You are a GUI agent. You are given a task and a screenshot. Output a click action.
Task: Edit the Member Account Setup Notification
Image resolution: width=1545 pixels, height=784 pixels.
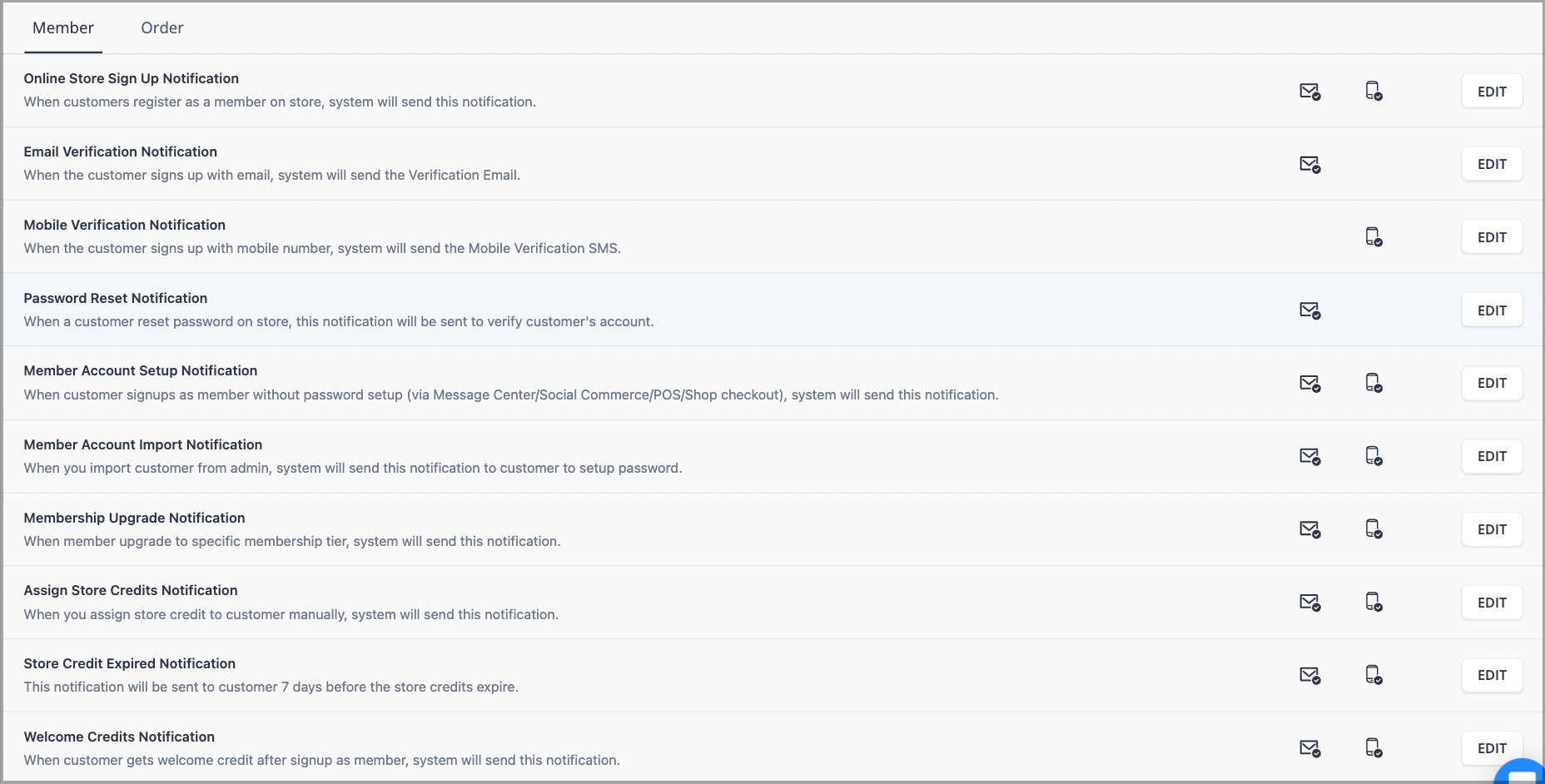pyautogui.click(x=1492, y=383)
